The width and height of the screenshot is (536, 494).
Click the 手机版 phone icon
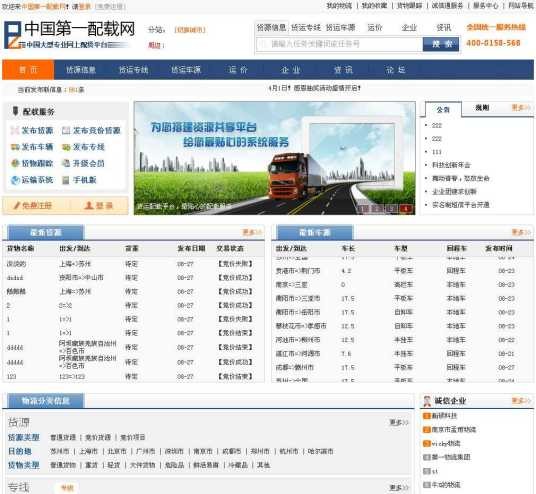[66, 180]
